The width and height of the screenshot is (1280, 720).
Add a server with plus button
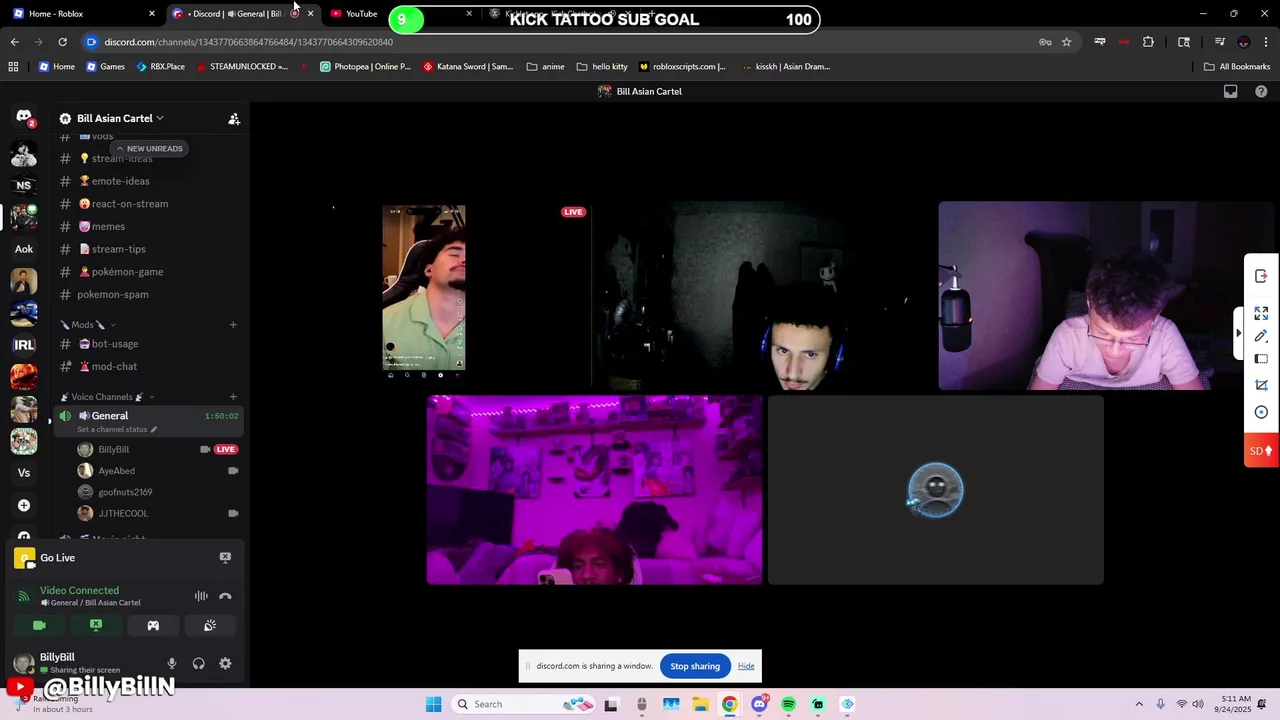24,505
